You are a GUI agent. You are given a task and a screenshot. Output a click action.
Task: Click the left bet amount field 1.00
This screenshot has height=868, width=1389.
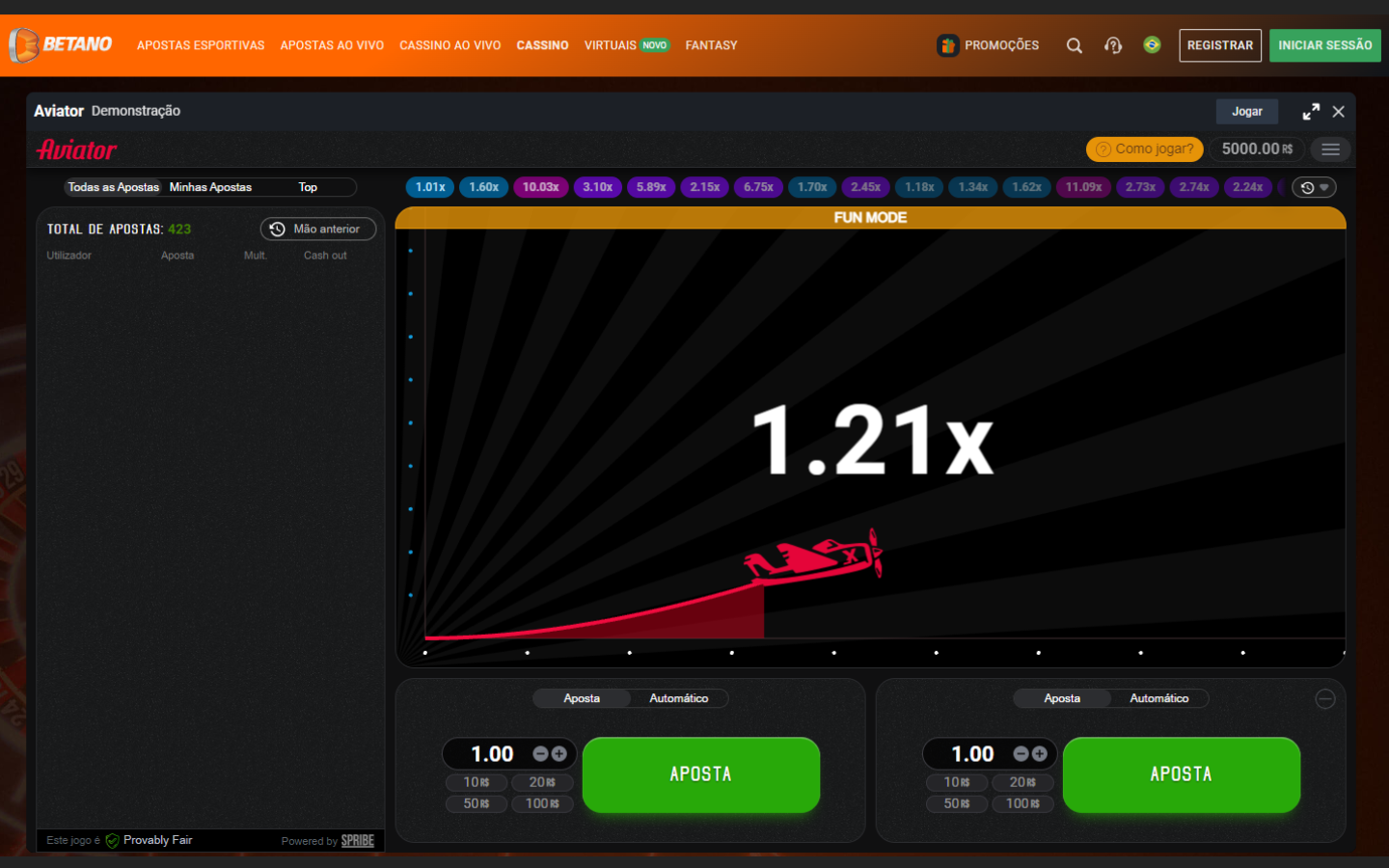tap(492, 754)
